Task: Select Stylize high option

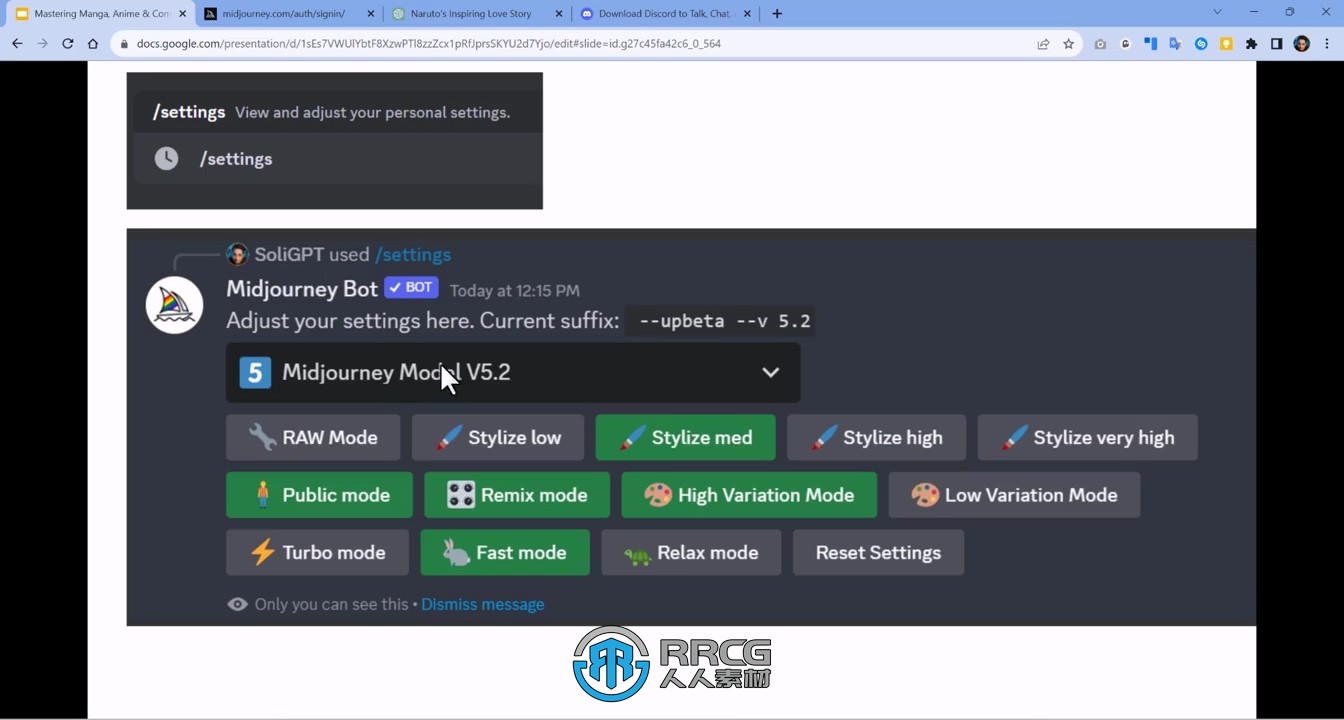Action: (x=876, y=438)
